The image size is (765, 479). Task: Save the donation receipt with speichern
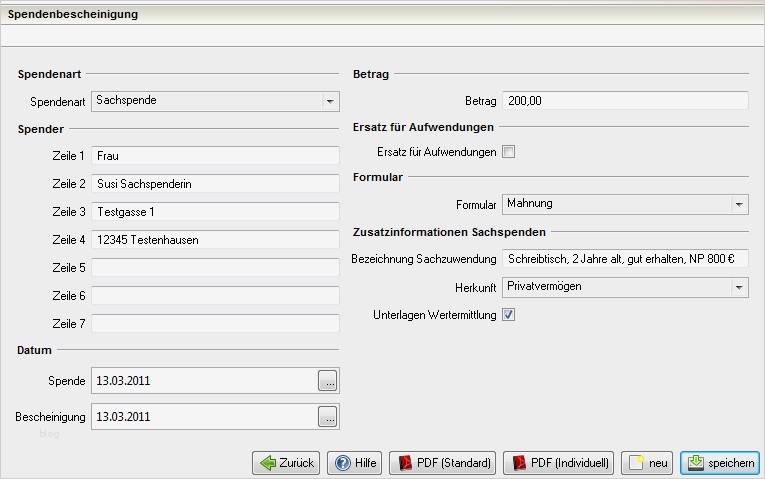(x=720, y=462)
